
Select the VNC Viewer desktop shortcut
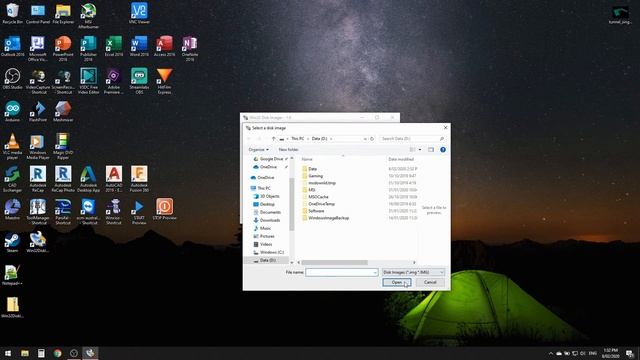coord(139,13)
